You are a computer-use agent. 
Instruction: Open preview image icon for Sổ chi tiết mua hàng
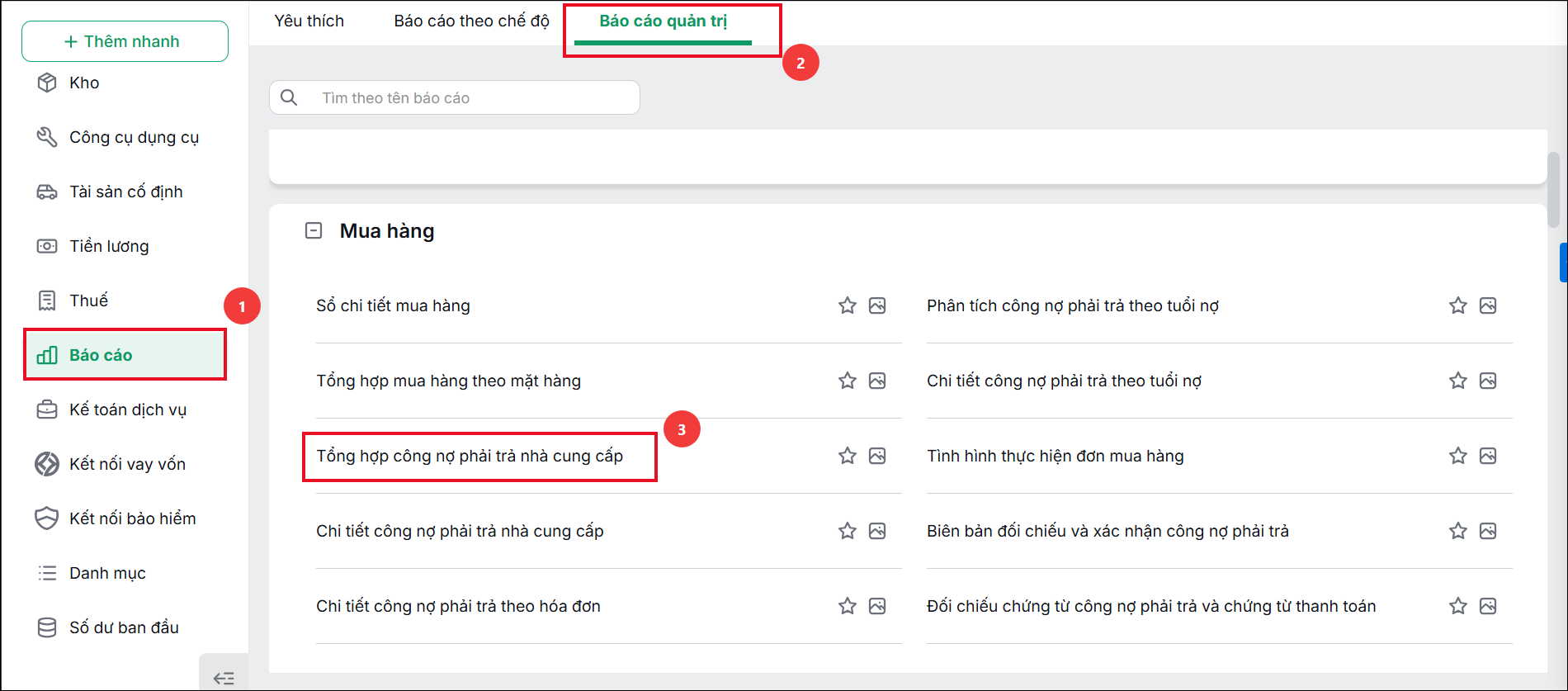(x=877, y=305)
